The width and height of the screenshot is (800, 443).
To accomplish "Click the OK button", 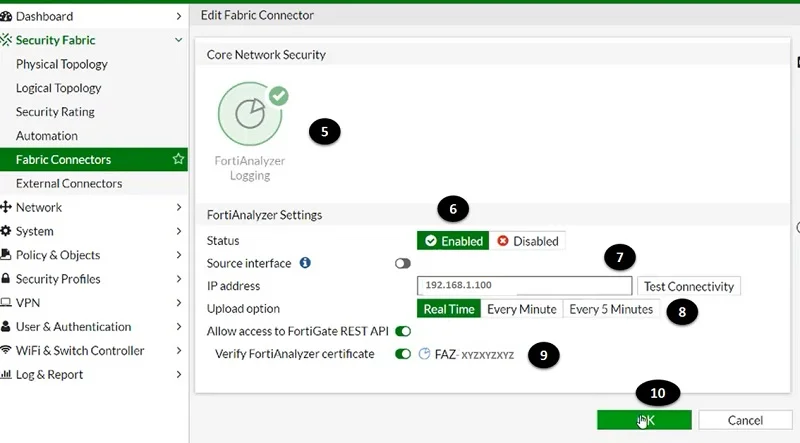I will tap(644, 420).
